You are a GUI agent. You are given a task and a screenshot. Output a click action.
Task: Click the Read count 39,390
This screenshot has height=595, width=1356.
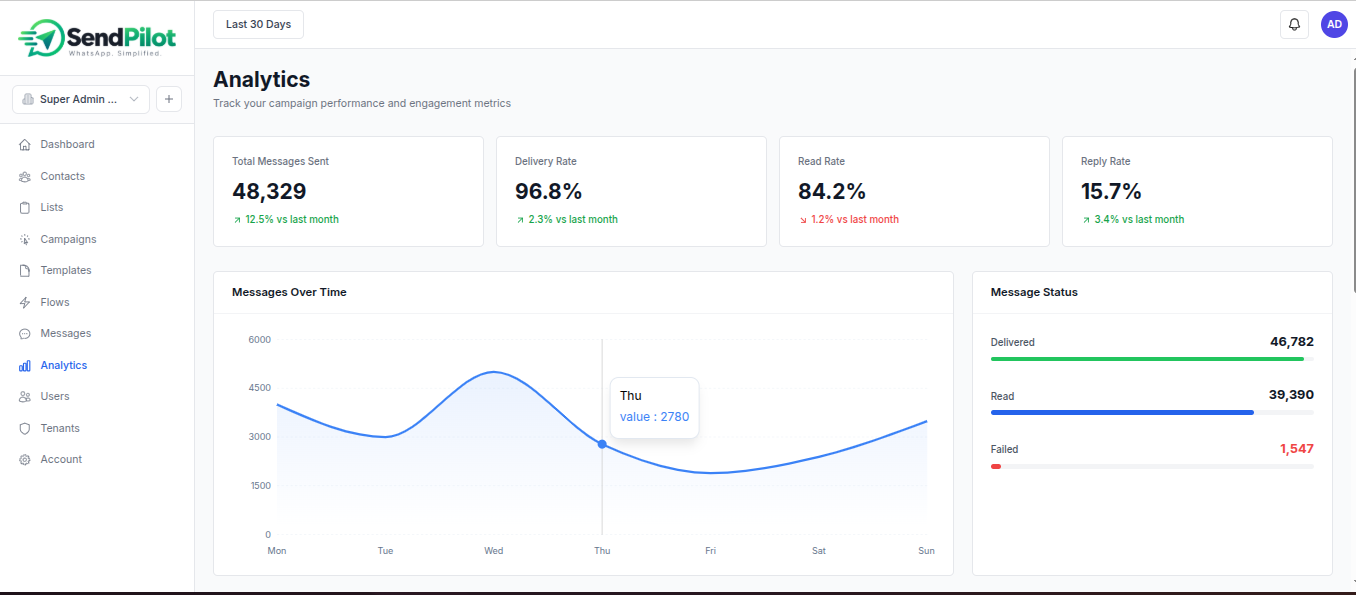1291,395
